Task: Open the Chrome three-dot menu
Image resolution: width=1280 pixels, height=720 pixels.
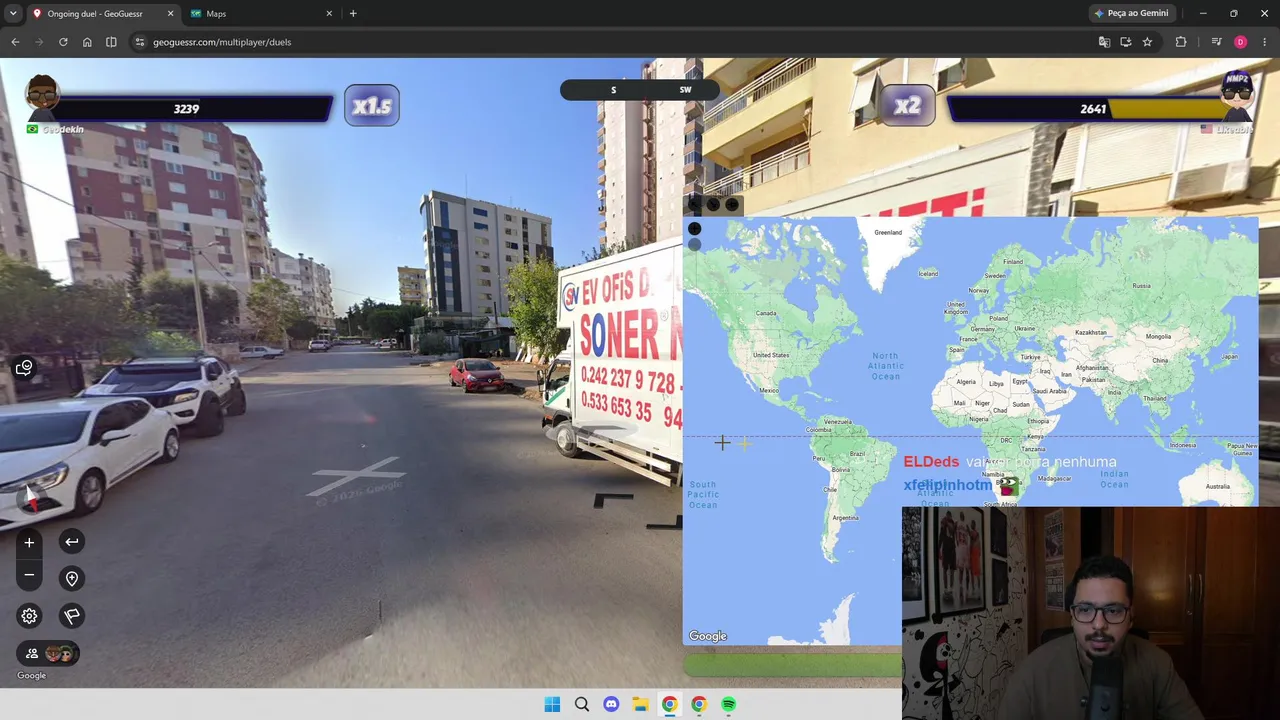Action: [x=1265, y=42]
